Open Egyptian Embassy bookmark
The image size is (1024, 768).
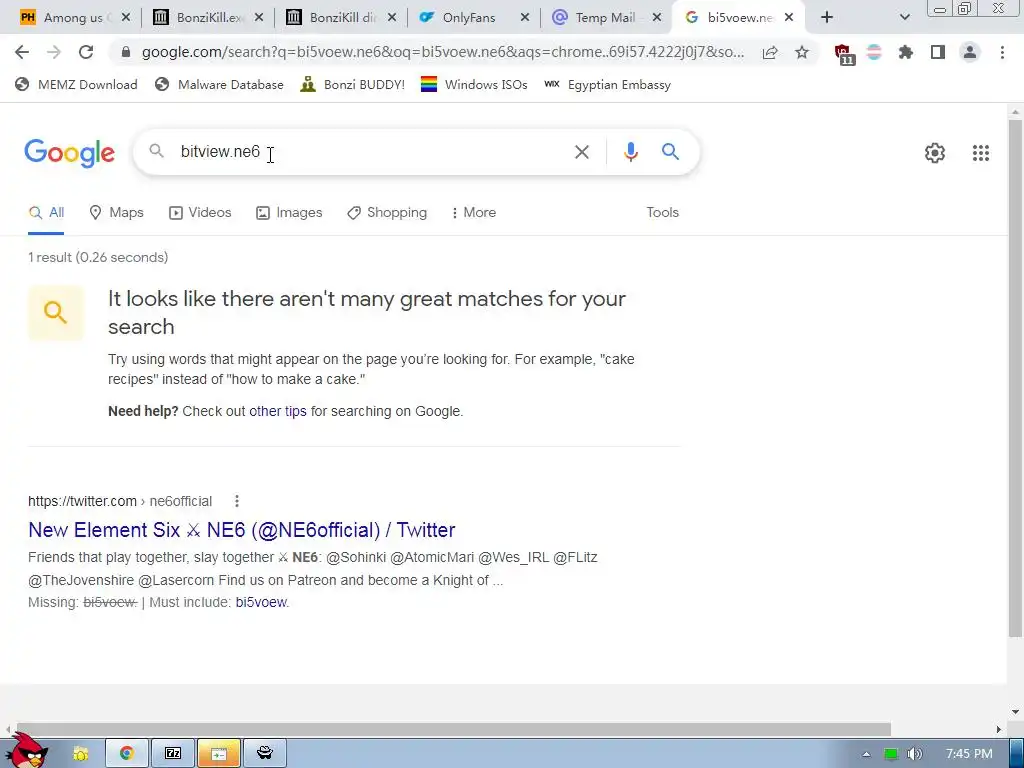pyautogui.click(x=608, y=85)
